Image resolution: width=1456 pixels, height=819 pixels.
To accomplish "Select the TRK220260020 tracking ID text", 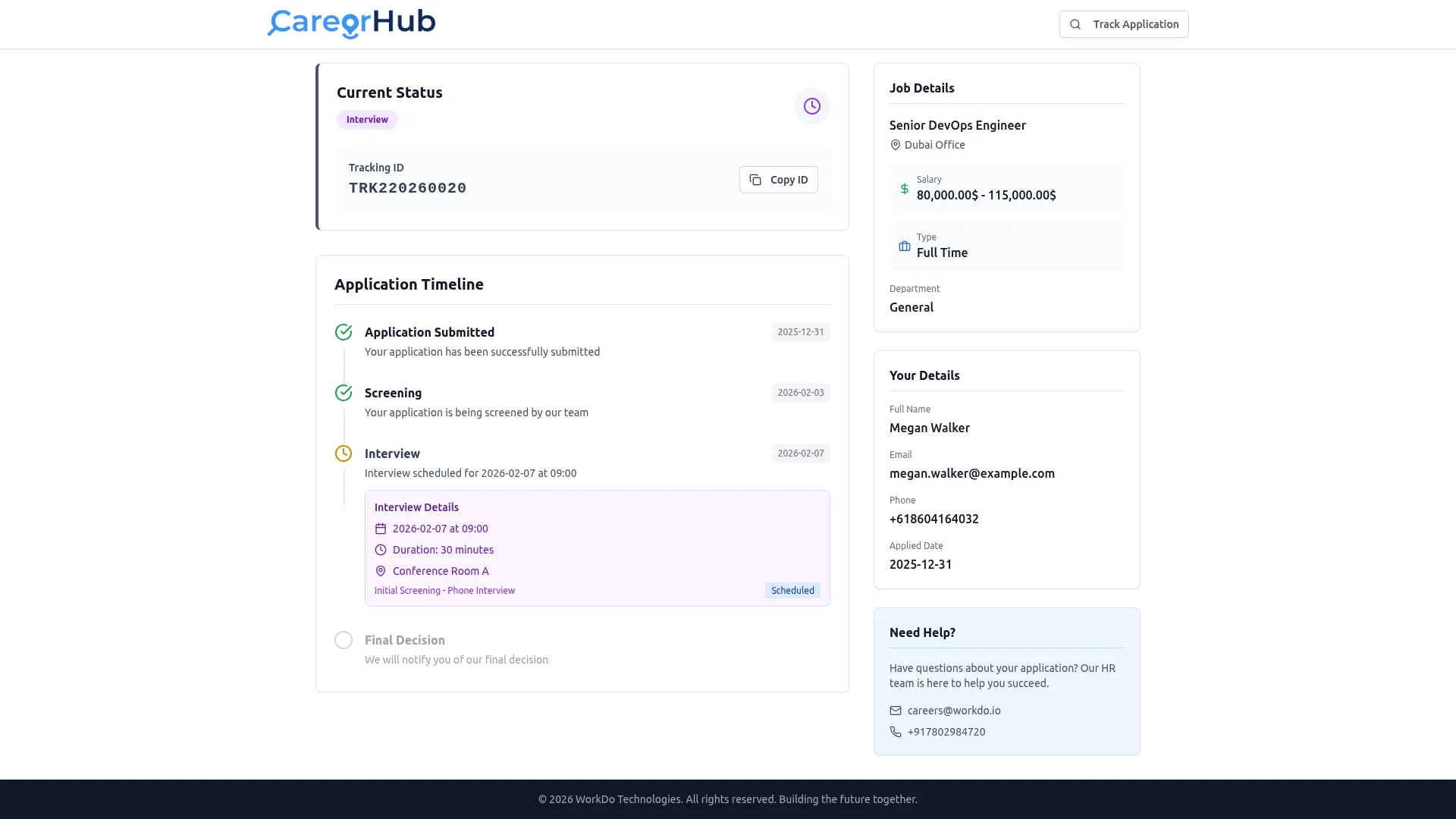I will tap(407, 188).
